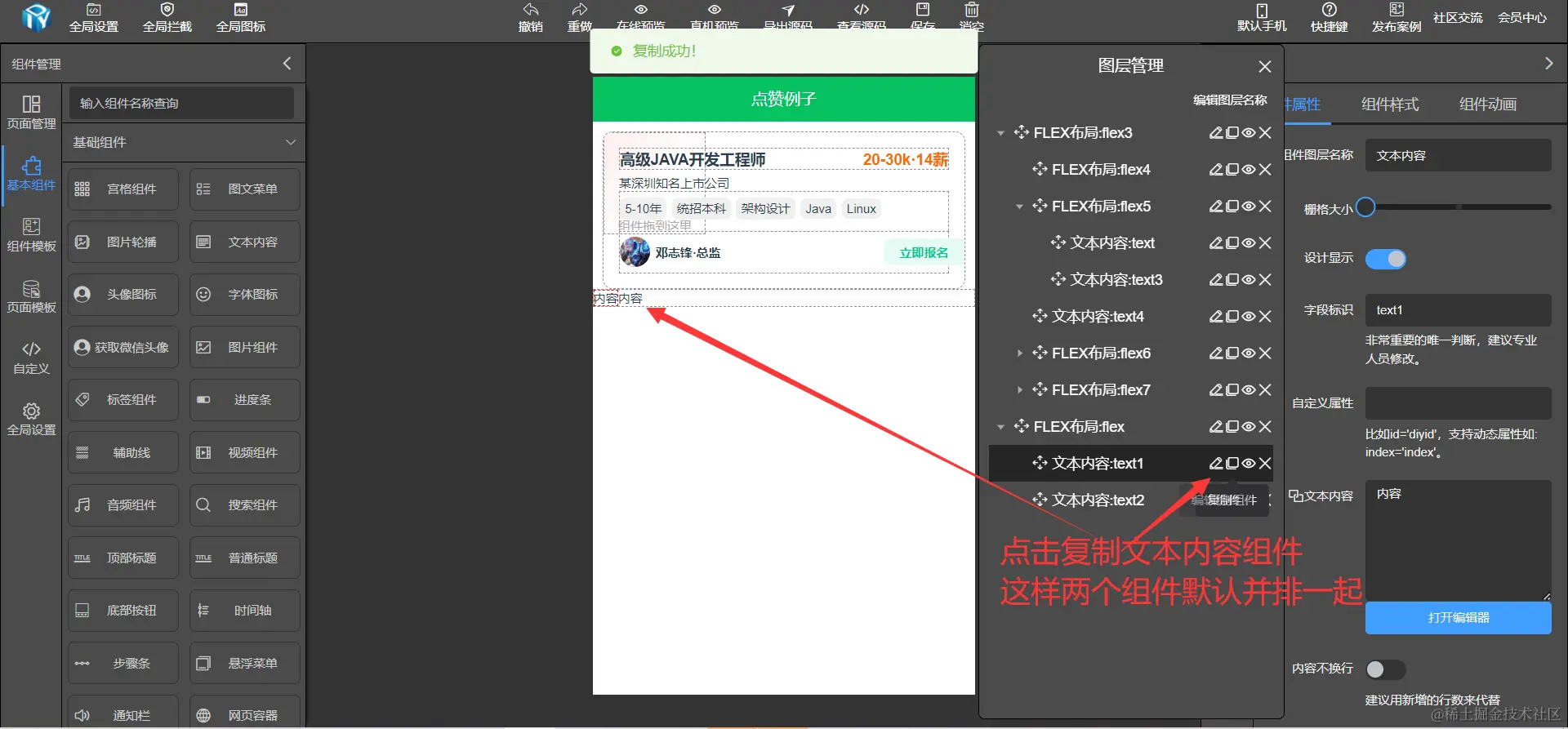Switch to 组件模板 sidebar tab
This screenshot has width=1568, height=729.
(31, 235)
